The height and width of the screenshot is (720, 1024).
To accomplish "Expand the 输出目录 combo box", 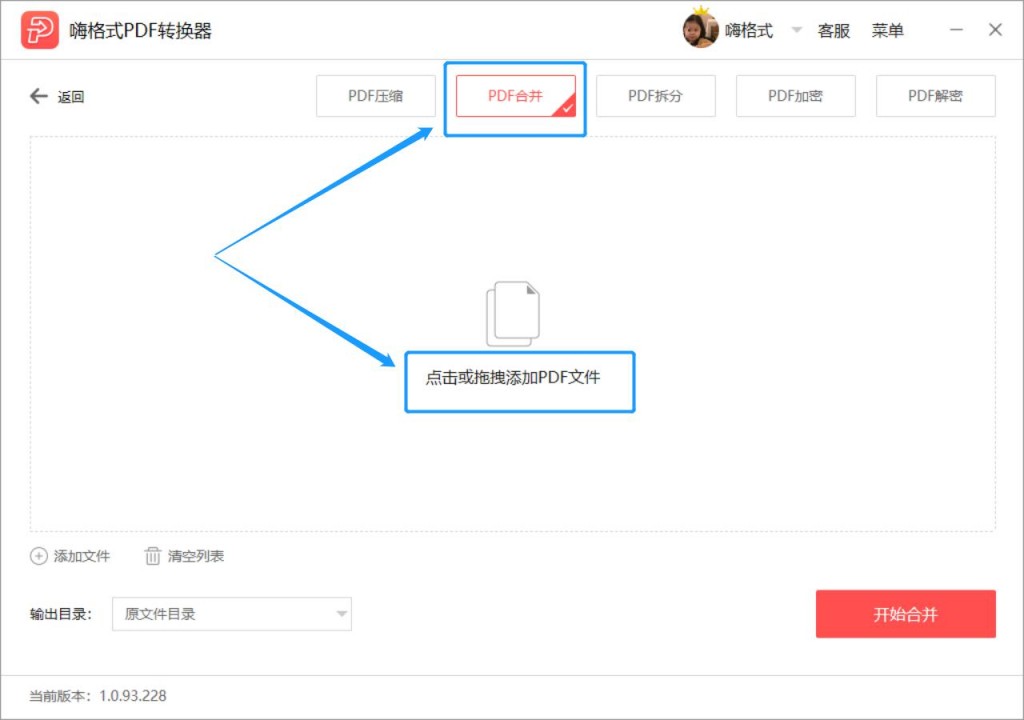I will [232, 614].
